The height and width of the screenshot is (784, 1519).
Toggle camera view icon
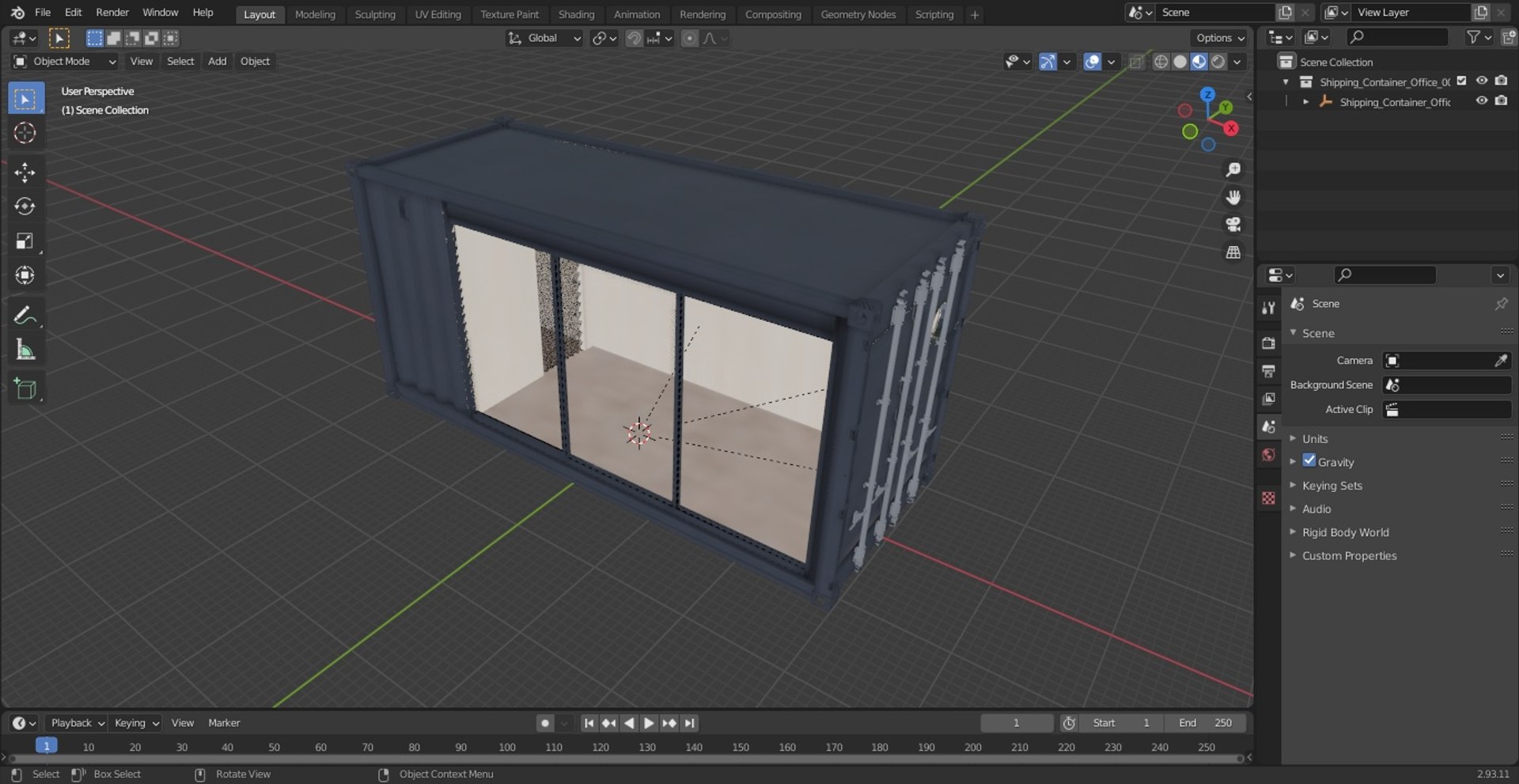click(x=1233, y=225)
